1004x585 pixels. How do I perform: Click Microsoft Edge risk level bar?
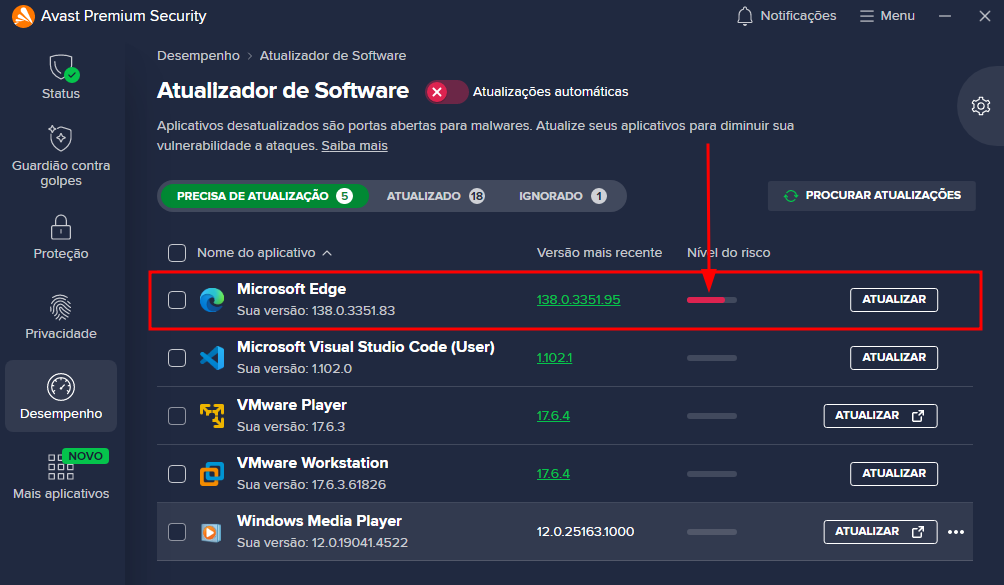[x=711, y=300]
